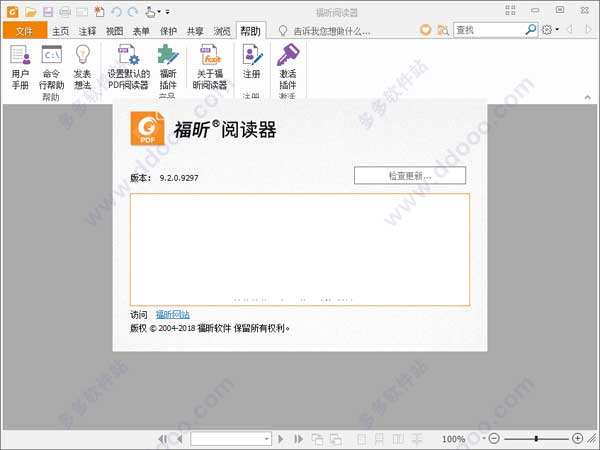Open the folder search icon beside the find box
Viewport: 600px width, 450px height.
pos(443,30)
